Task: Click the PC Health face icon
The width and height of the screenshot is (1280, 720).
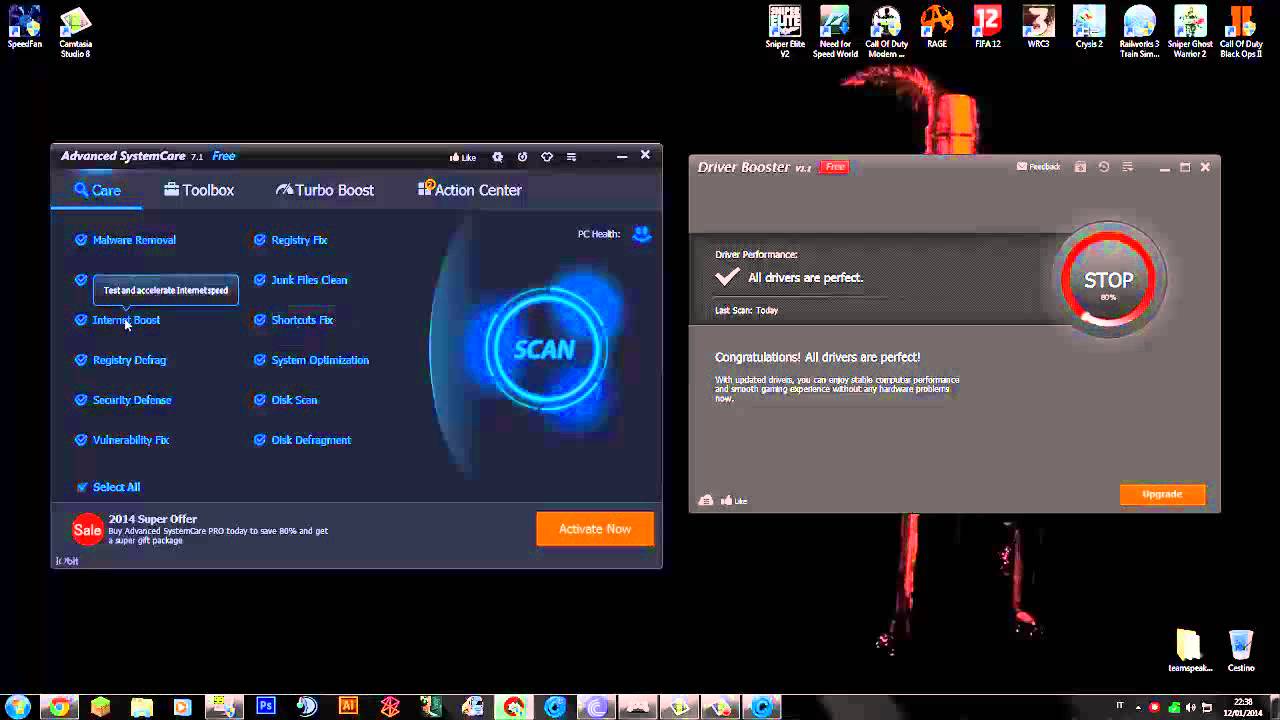Action: (642, 234)
